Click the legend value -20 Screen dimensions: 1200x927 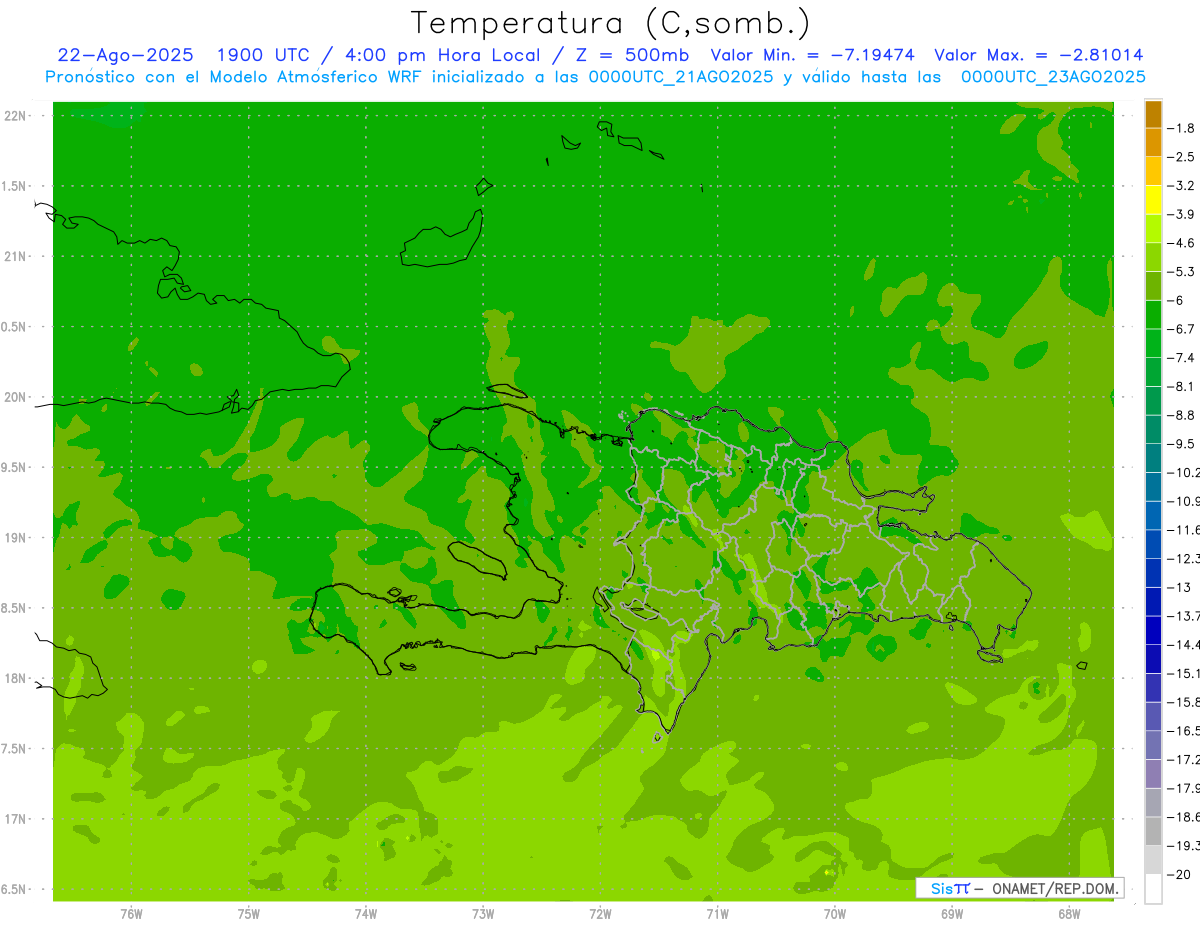tap(1180, 875)
